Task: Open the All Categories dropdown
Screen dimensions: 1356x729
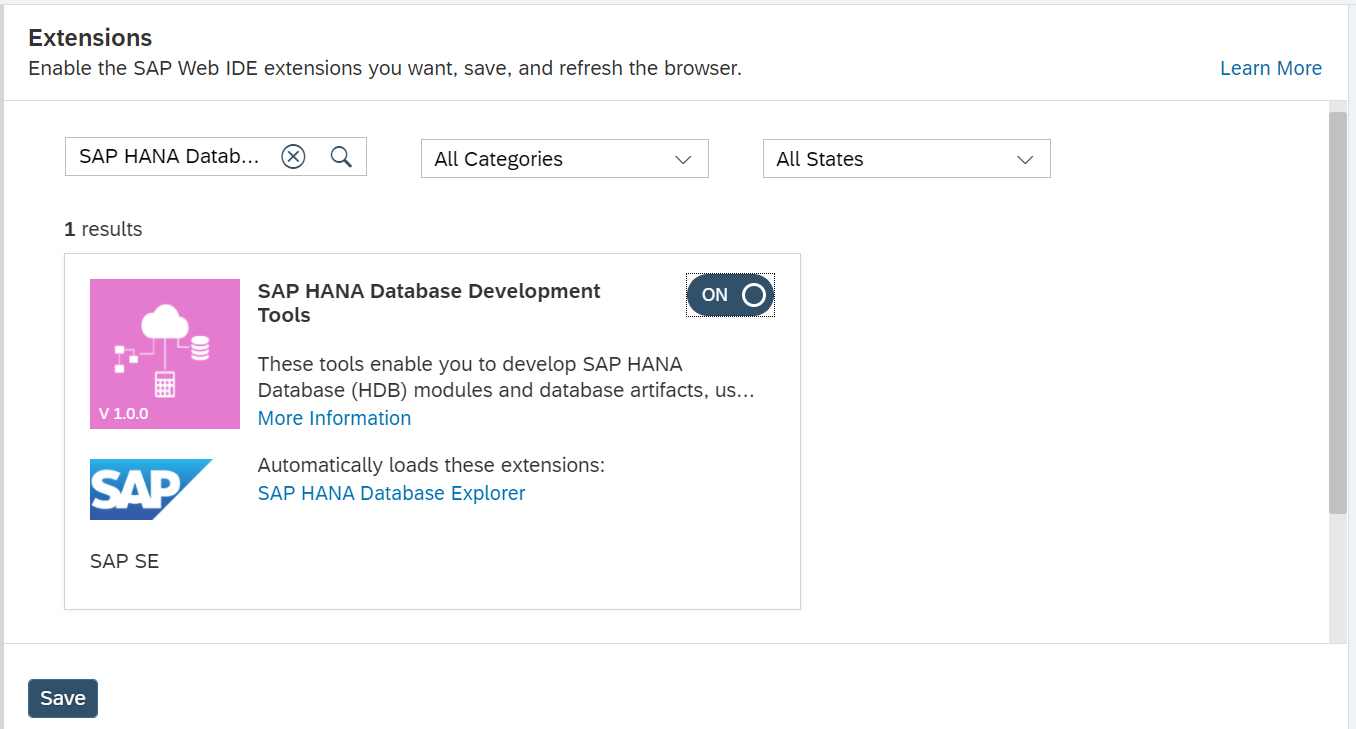Action: tap(564, 158)
